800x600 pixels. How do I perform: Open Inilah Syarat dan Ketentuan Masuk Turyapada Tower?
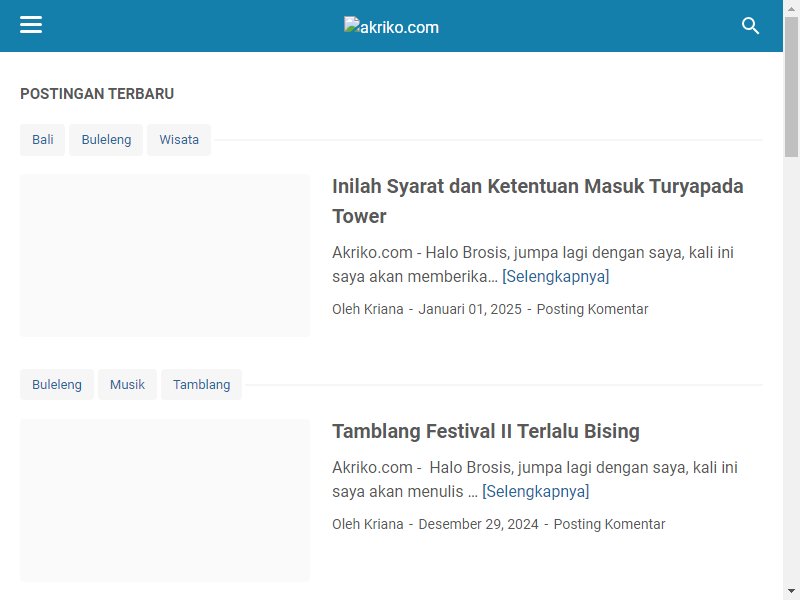[537, 201]
